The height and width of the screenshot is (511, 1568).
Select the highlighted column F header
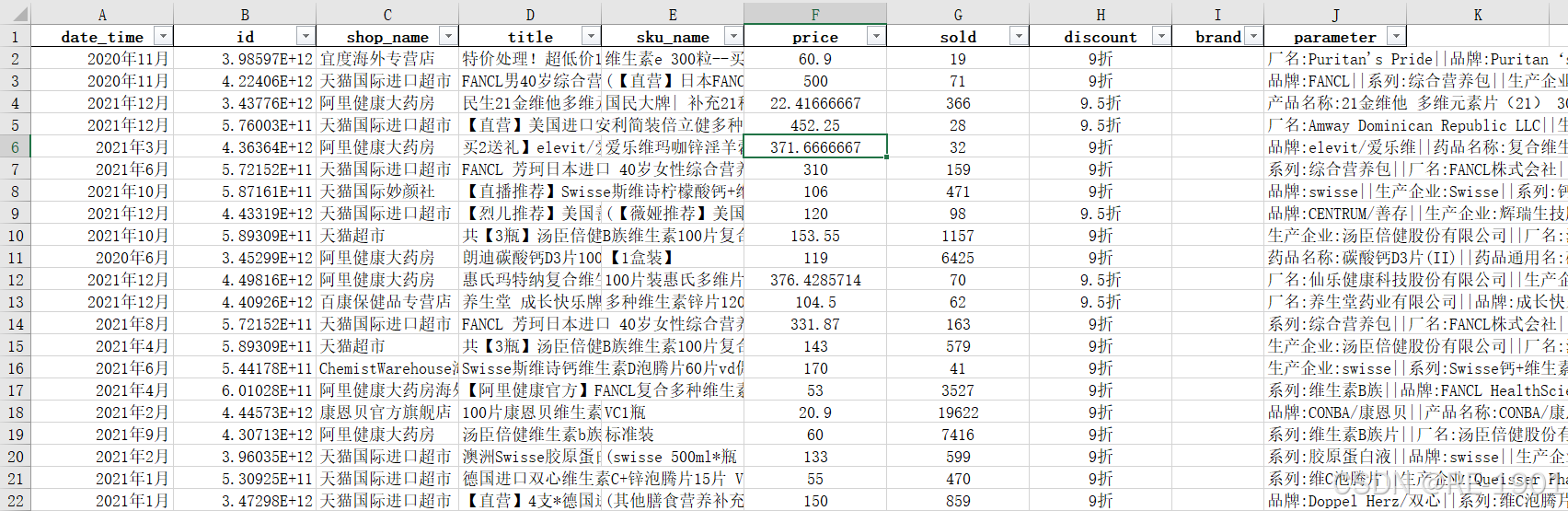click(x=815, y=14)
